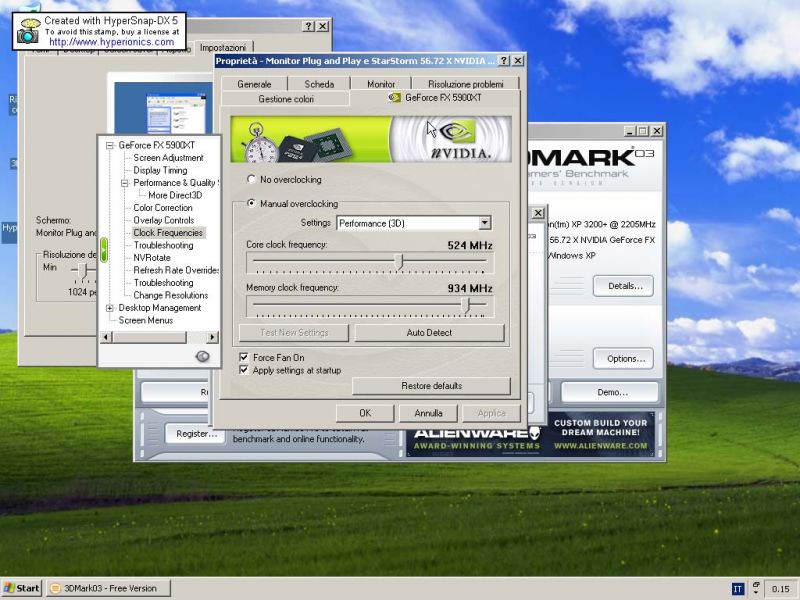Click the Memory clock frequency slider handle
This screenshot has height=600, width=800.
pos(465,305)
